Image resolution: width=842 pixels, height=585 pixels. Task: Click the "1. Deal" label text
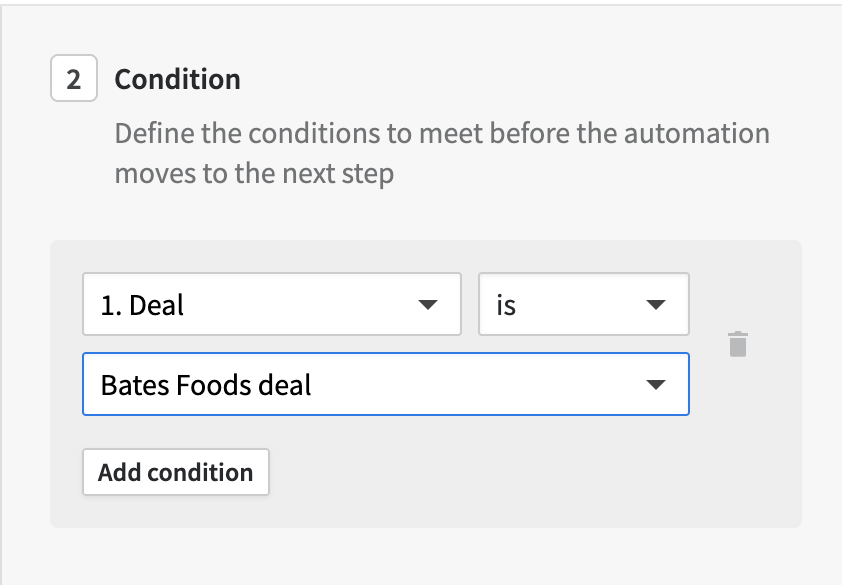142,305
